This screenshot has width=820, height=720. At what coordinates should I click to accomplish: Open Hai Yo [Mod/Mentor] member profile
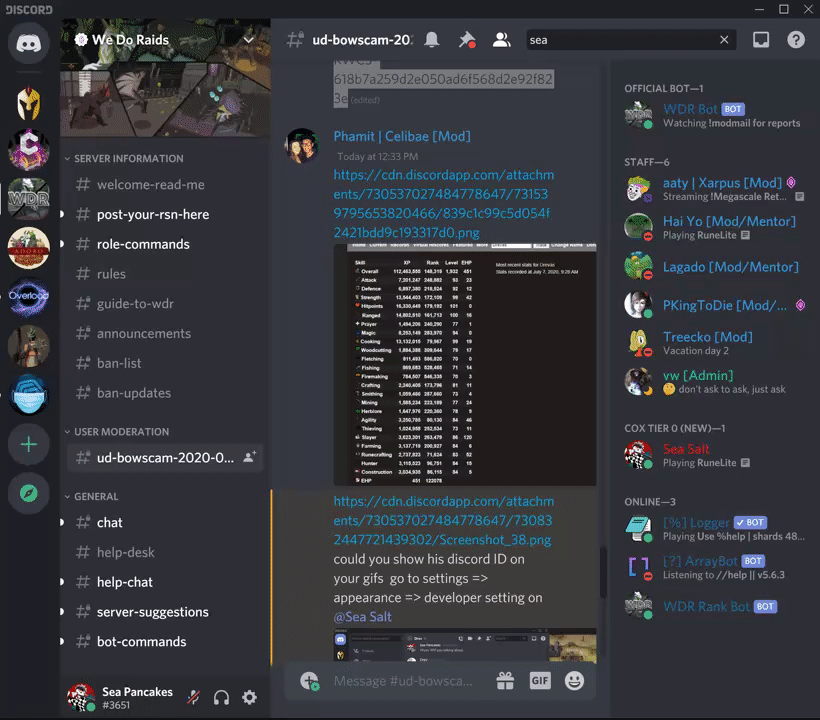coord(716,227)
